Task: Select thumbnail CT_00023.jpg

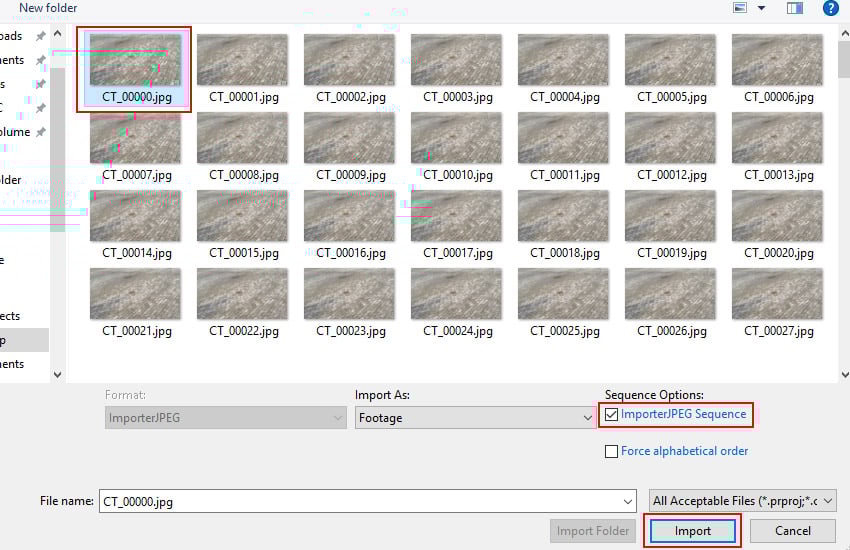Action: [349, 294]
